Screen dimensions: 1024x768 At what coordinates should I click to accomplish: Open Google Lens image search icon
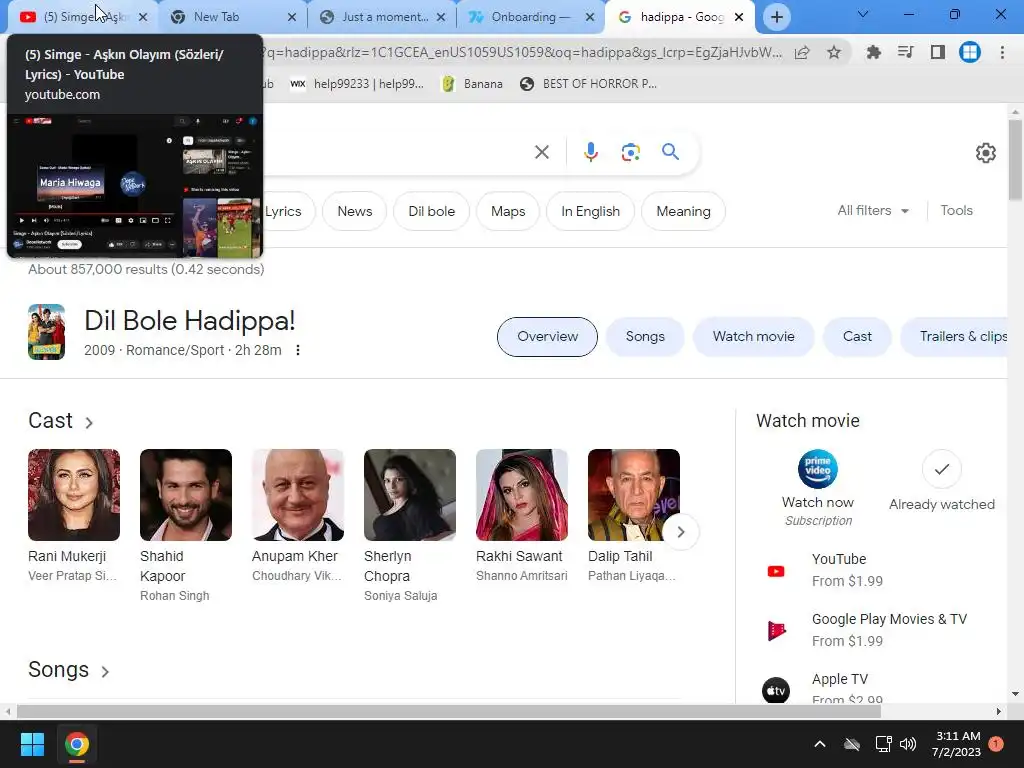click(630, 152)
